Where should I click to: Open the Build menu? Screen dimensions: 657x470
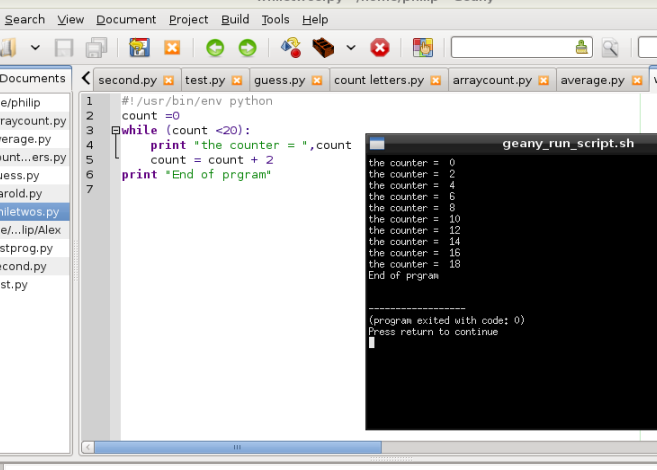[x=235, y=19]
